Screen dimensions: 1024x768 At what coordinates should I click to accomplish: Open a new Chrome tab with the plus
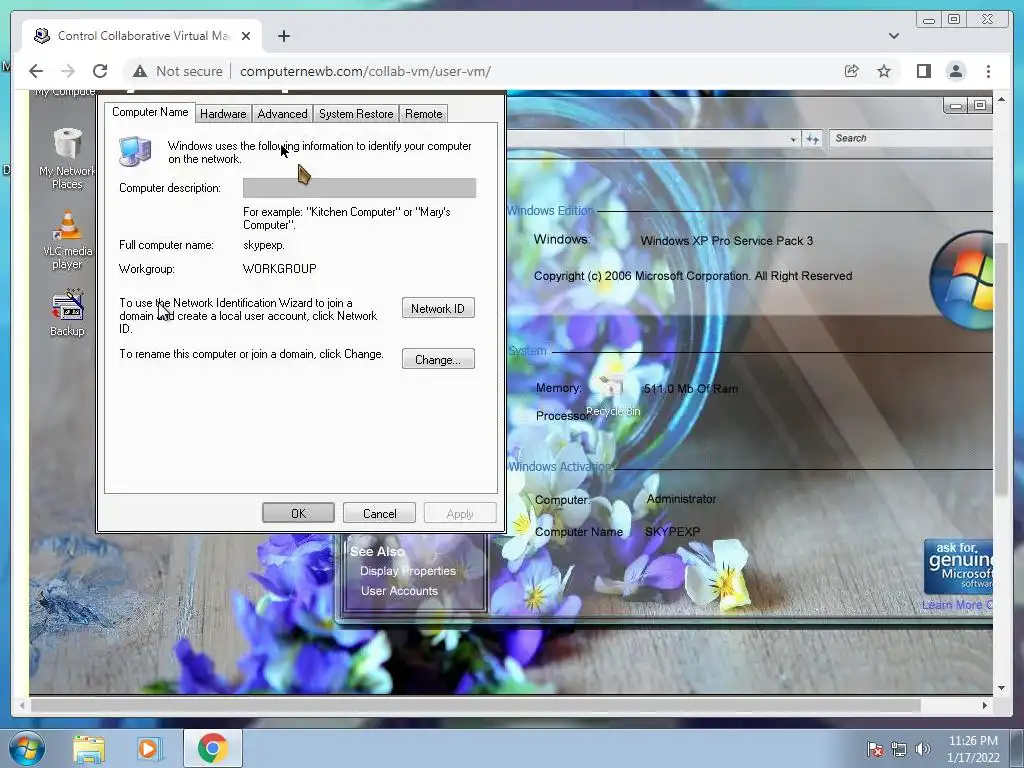coord(283,36)
